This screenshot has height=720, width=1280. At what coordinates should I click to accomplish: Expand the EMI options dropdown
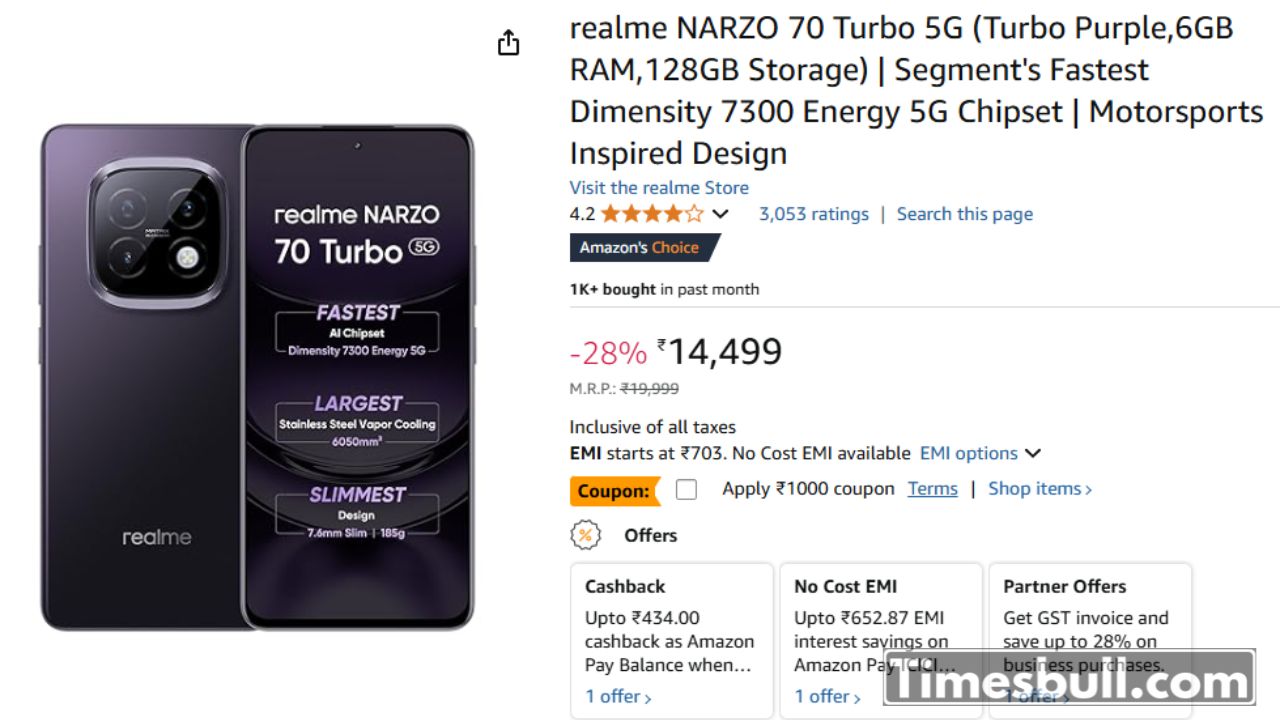(x=980, y=453)
